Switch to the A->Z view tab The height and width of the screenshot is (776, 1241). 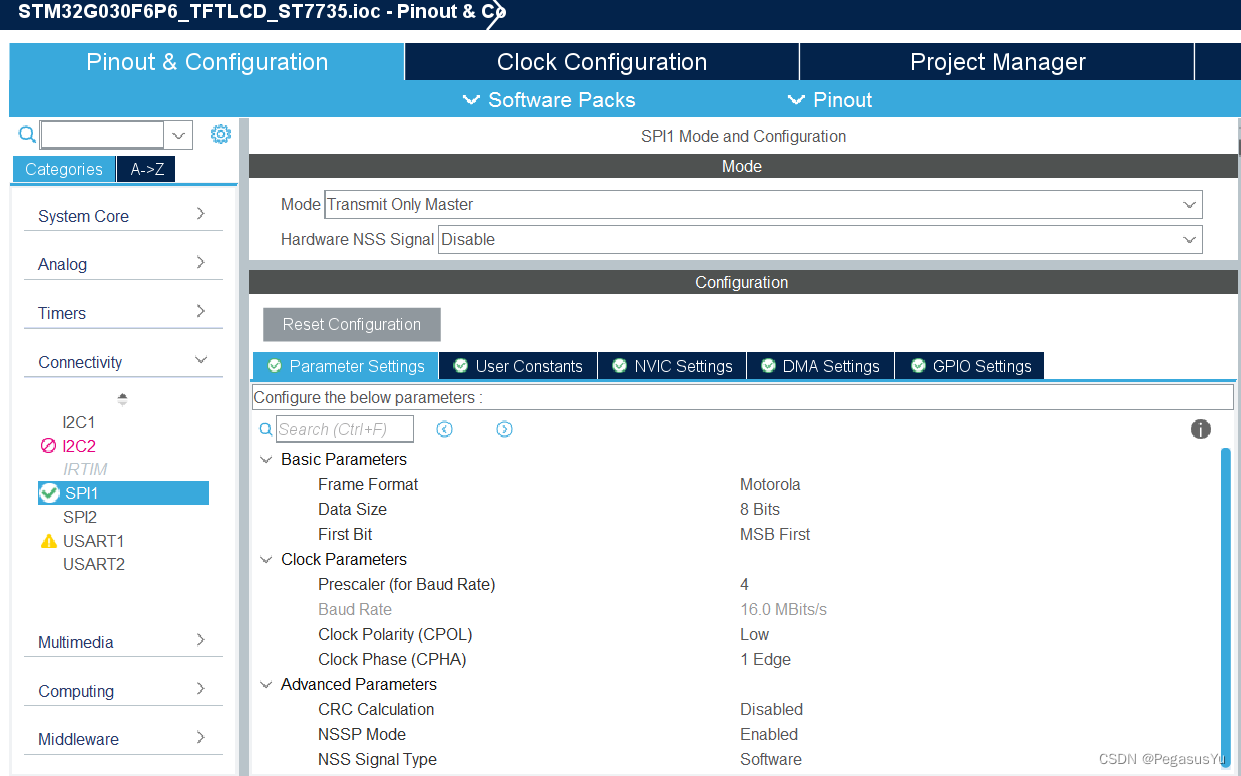click(x=147, y=169)
